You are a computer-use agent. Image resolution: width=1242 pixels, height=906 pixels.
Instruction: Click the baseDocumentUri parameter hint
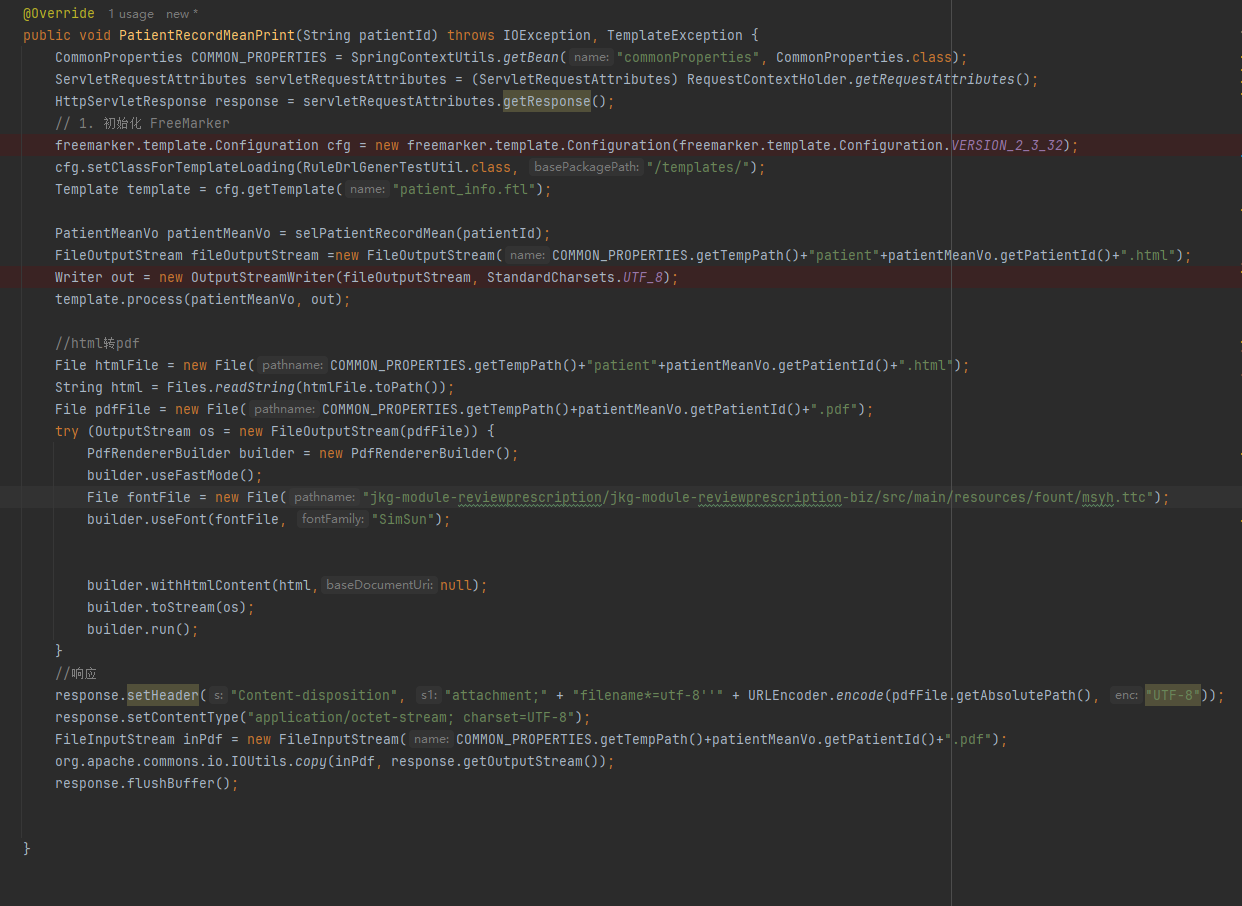[379, 585]
